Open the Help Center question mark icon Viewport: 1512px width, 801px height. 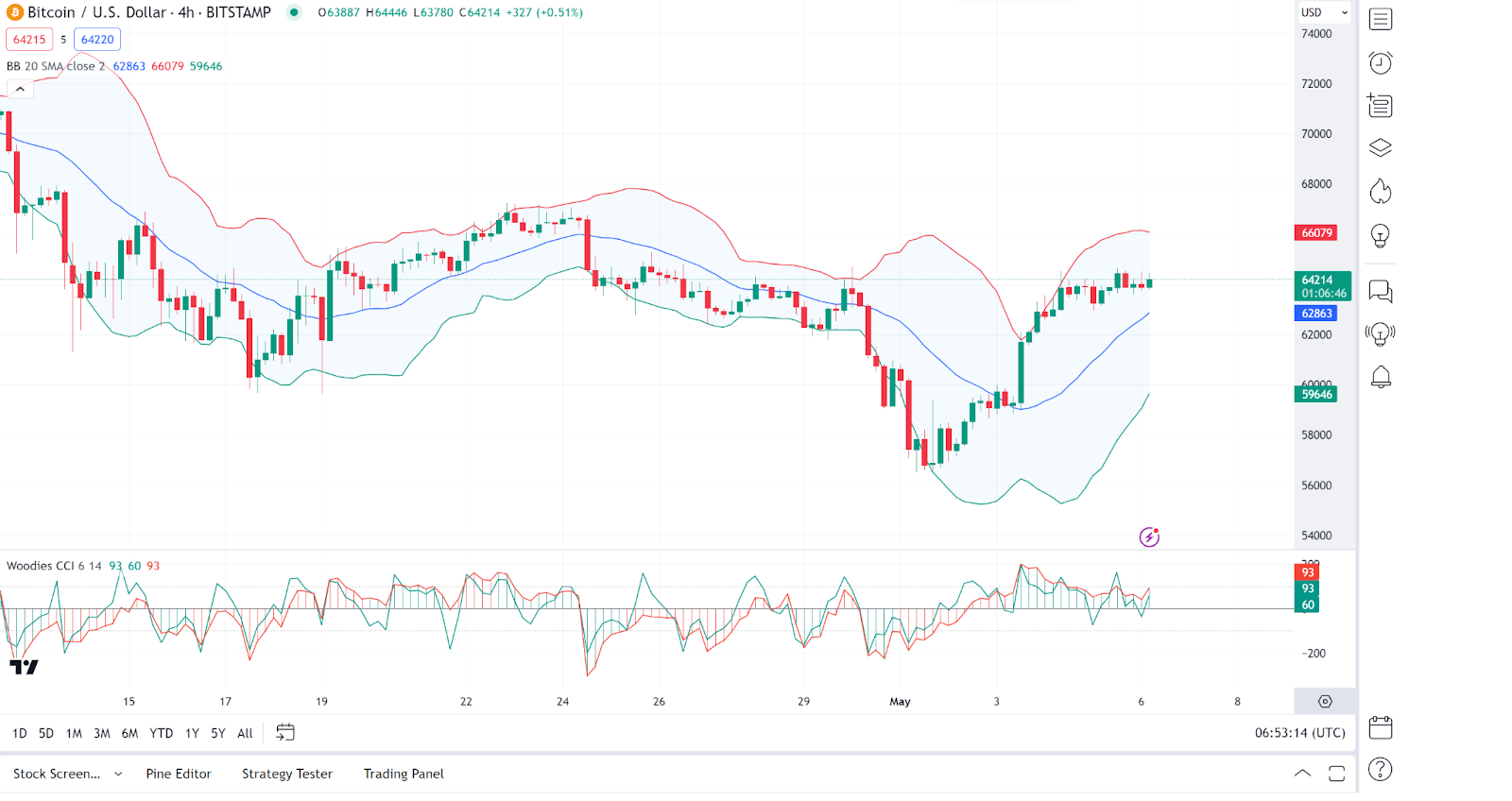[1381, 770]
